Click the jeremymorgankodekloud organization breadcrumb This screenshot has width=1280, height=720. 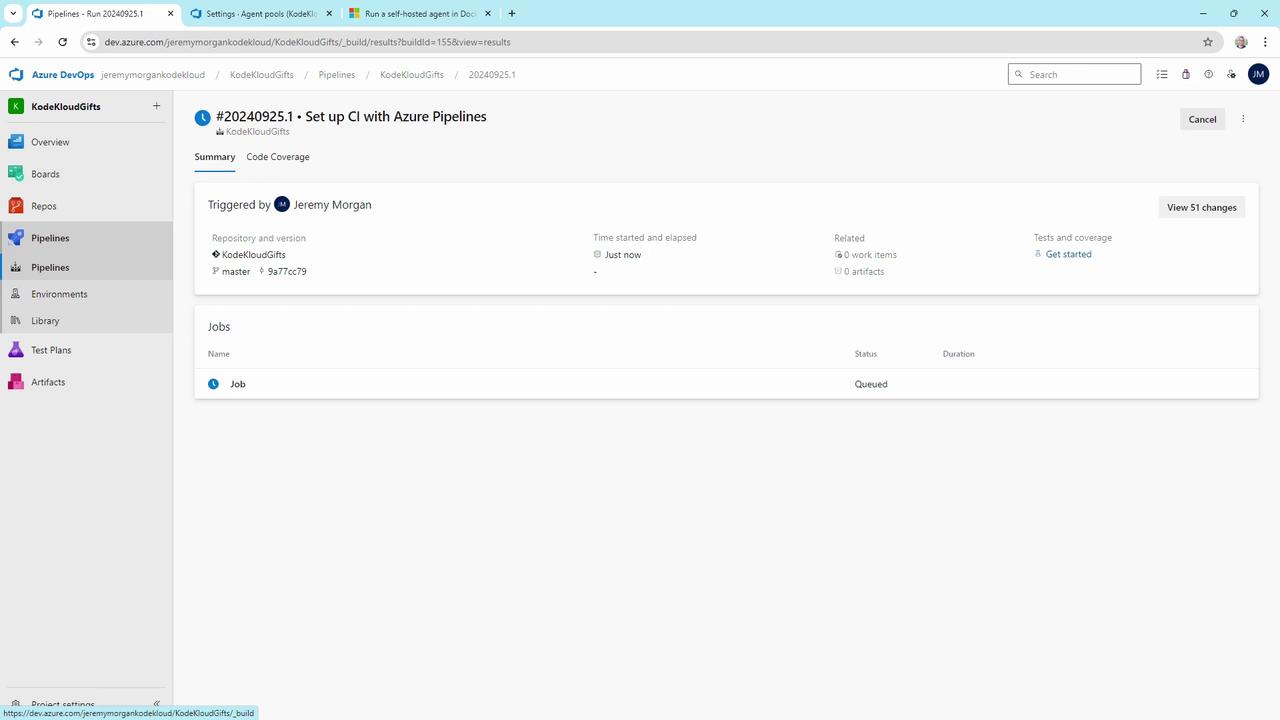click(153, 75)
